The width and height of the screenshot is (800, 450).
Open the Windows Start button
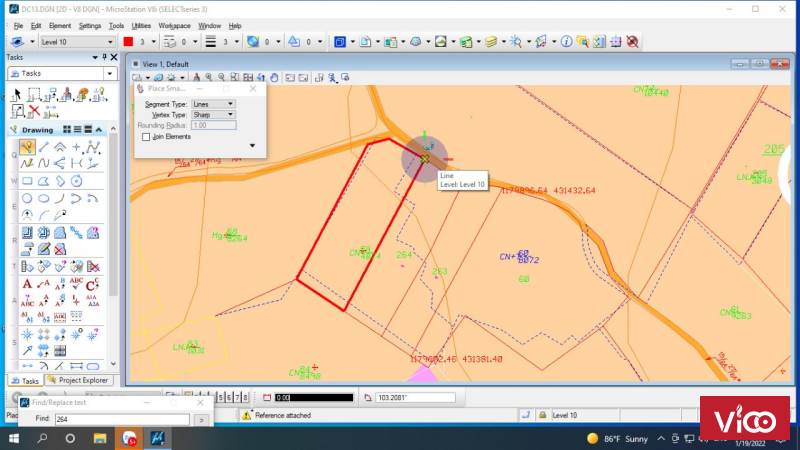[x=14, y=438]
